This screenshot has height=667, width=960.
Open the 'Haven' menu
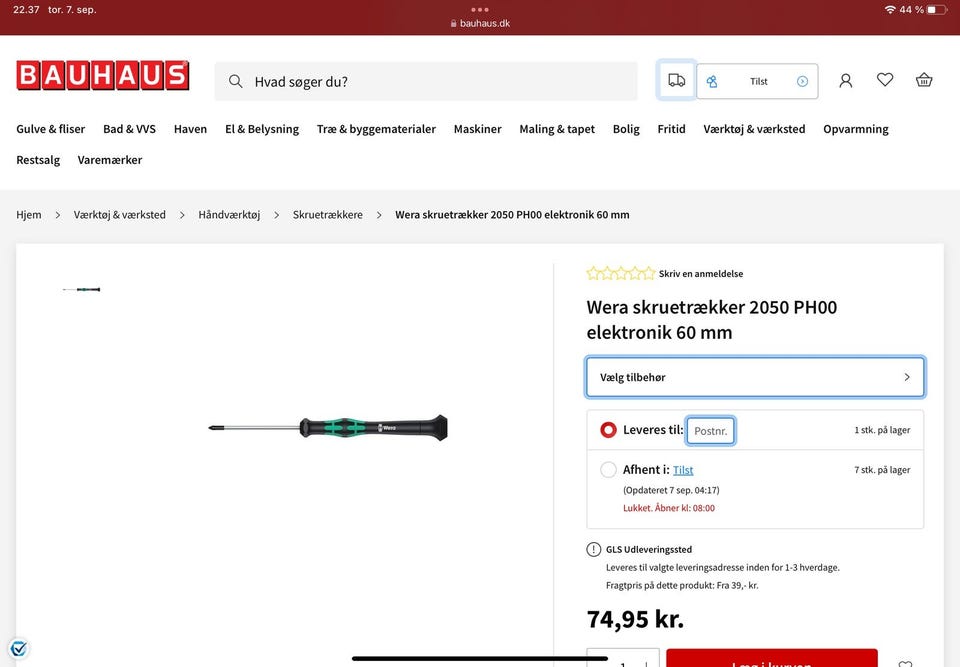190,129
